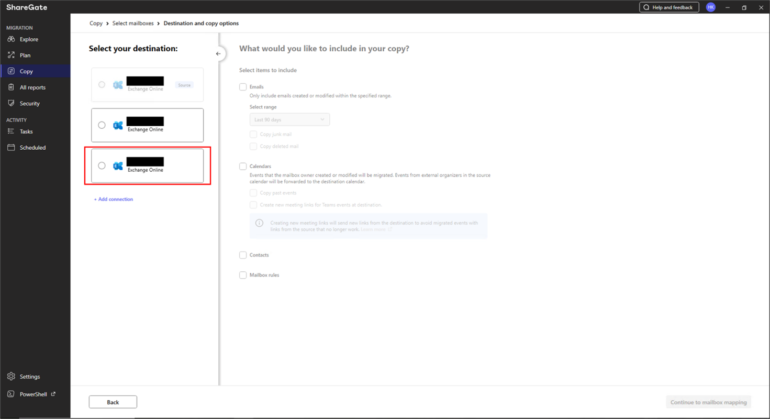
Task: Tick the Calendars checkbox
Action: (243, 166)
